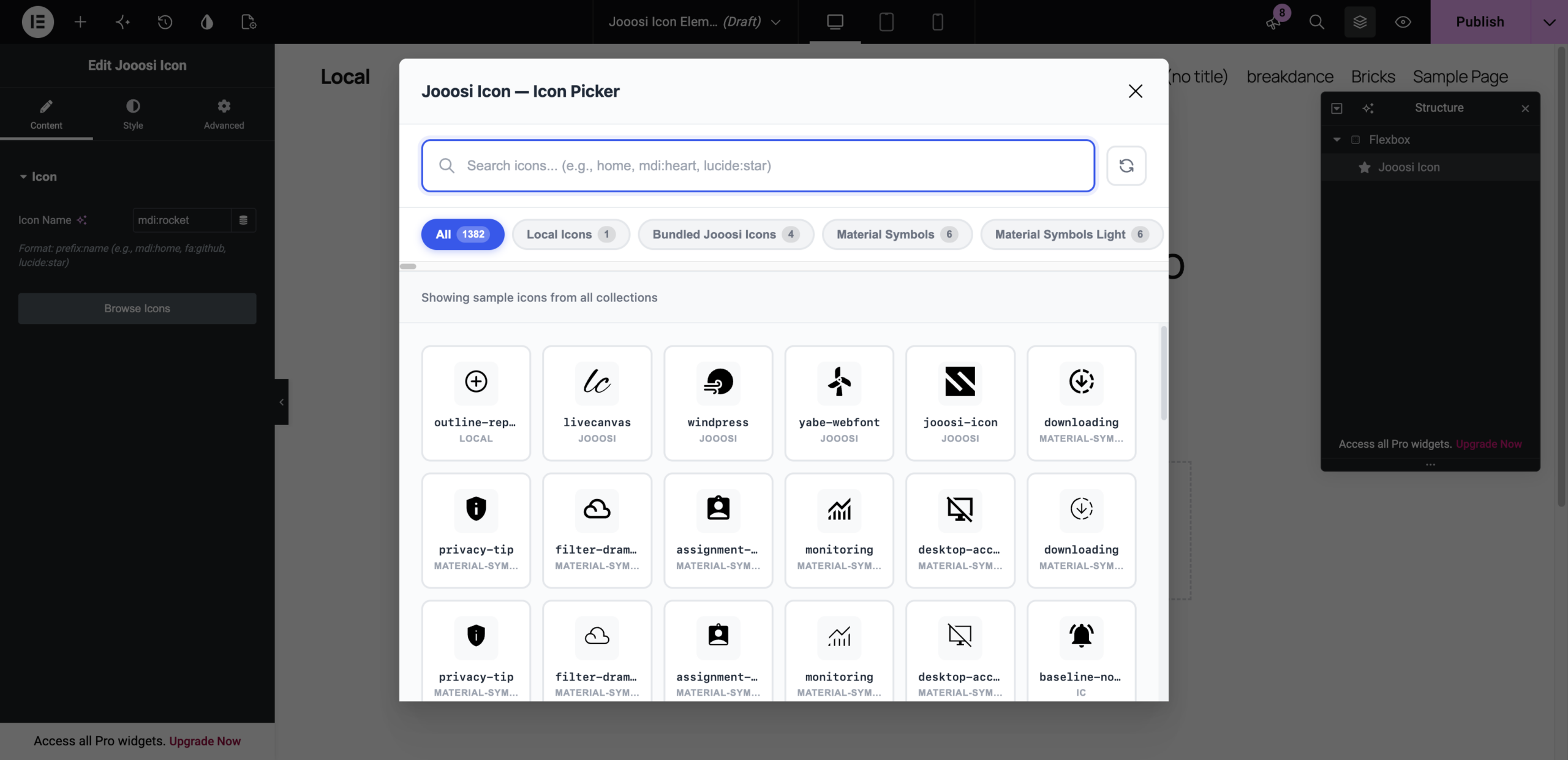Click the add element plus icon

(x=80, y=22)
